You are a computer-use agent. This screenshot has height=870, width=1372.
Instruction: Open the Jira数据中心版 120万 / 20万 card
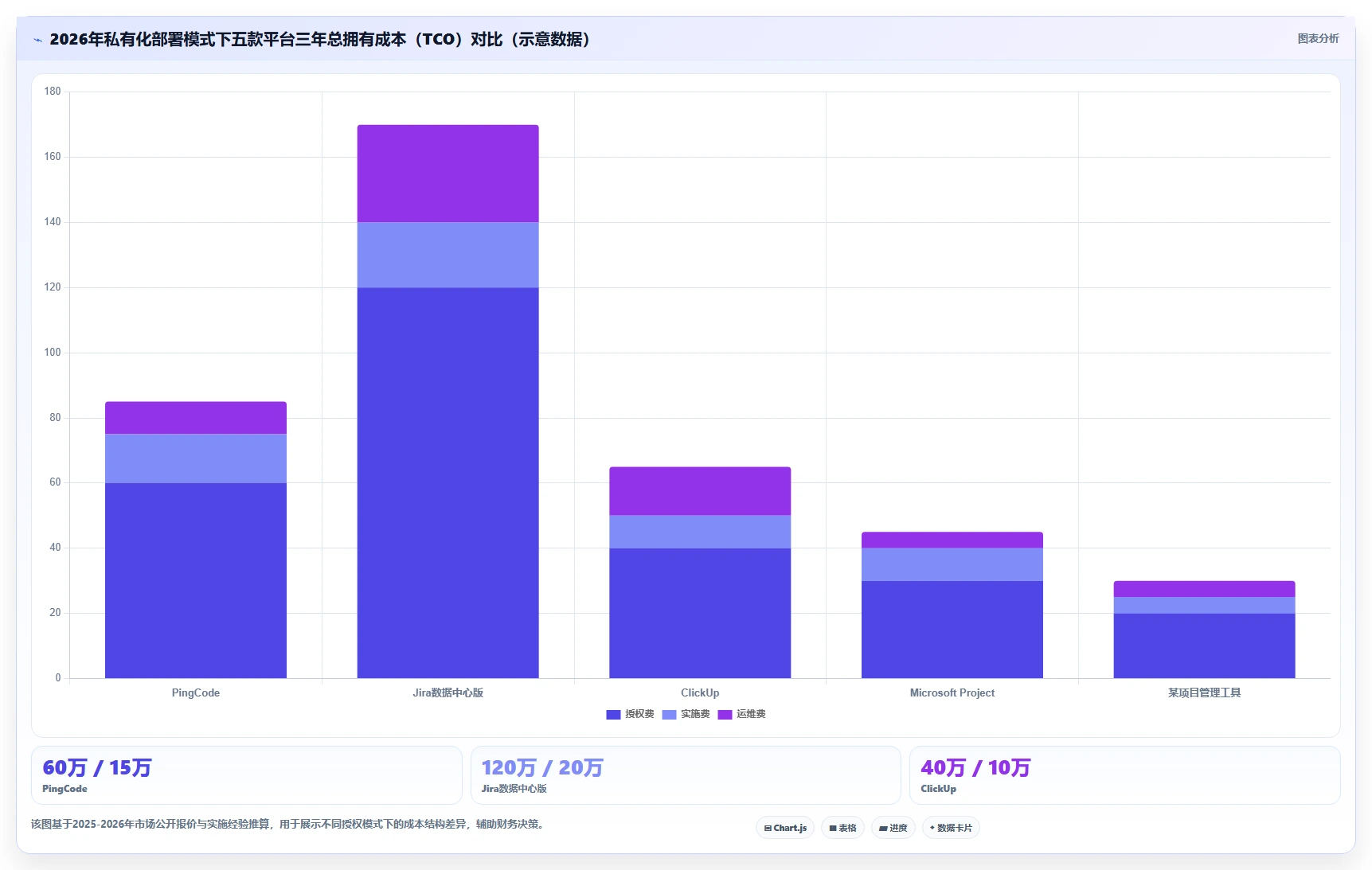[686, 775]
